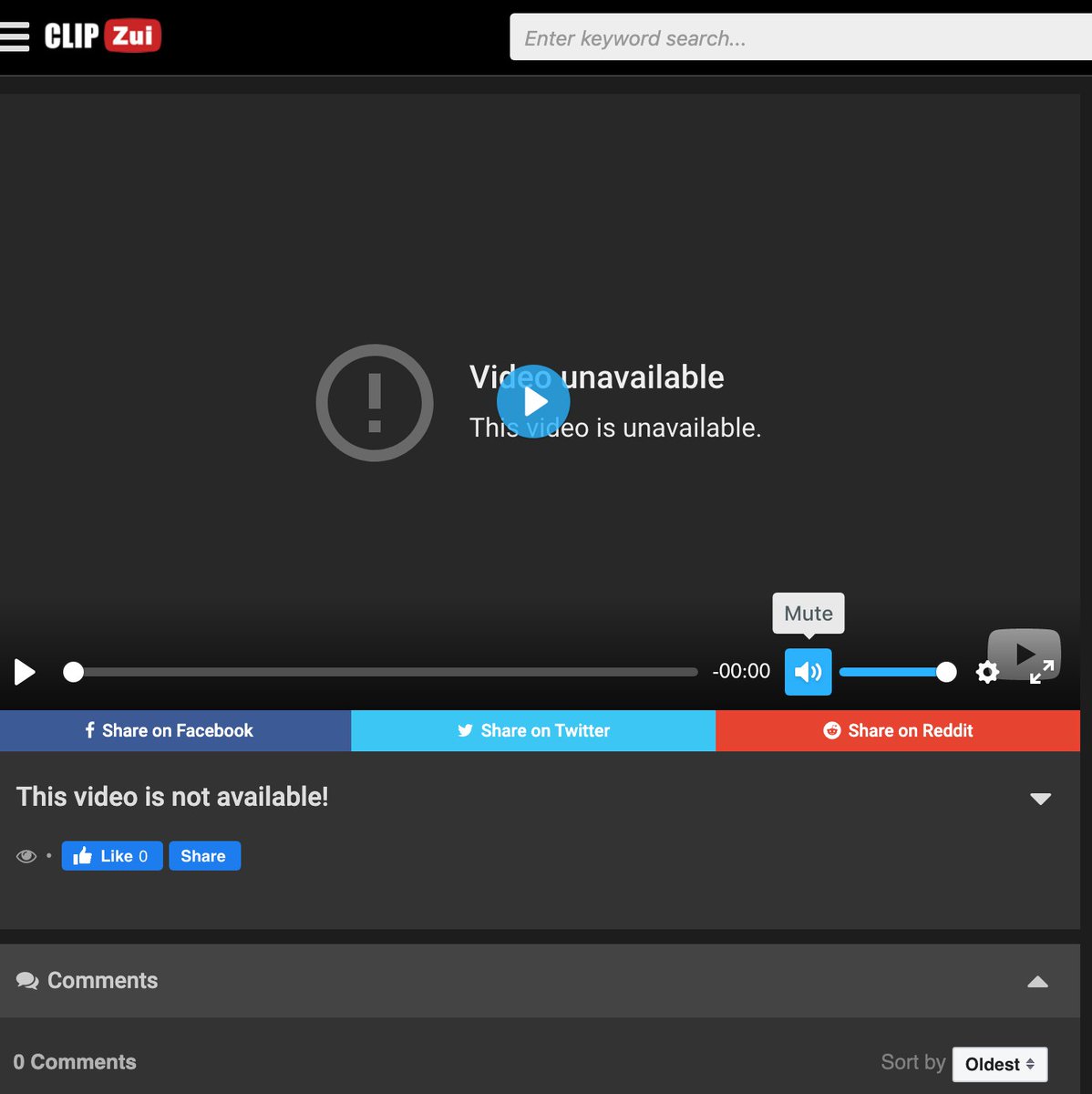Expand the video description arrow

coord(1040,799)
